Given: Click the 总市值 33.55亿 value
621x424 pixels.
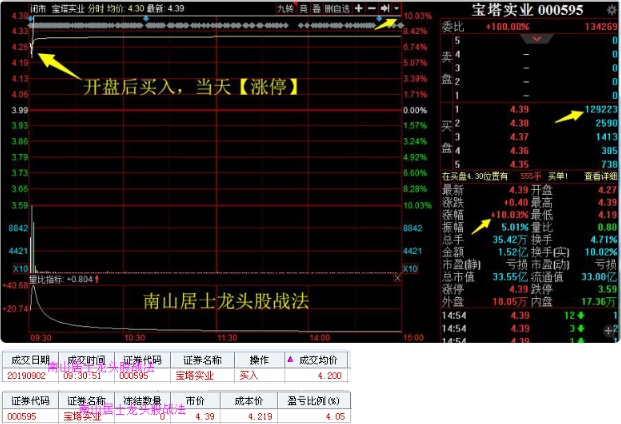Looking at the screenshot, I should [510, 277].
